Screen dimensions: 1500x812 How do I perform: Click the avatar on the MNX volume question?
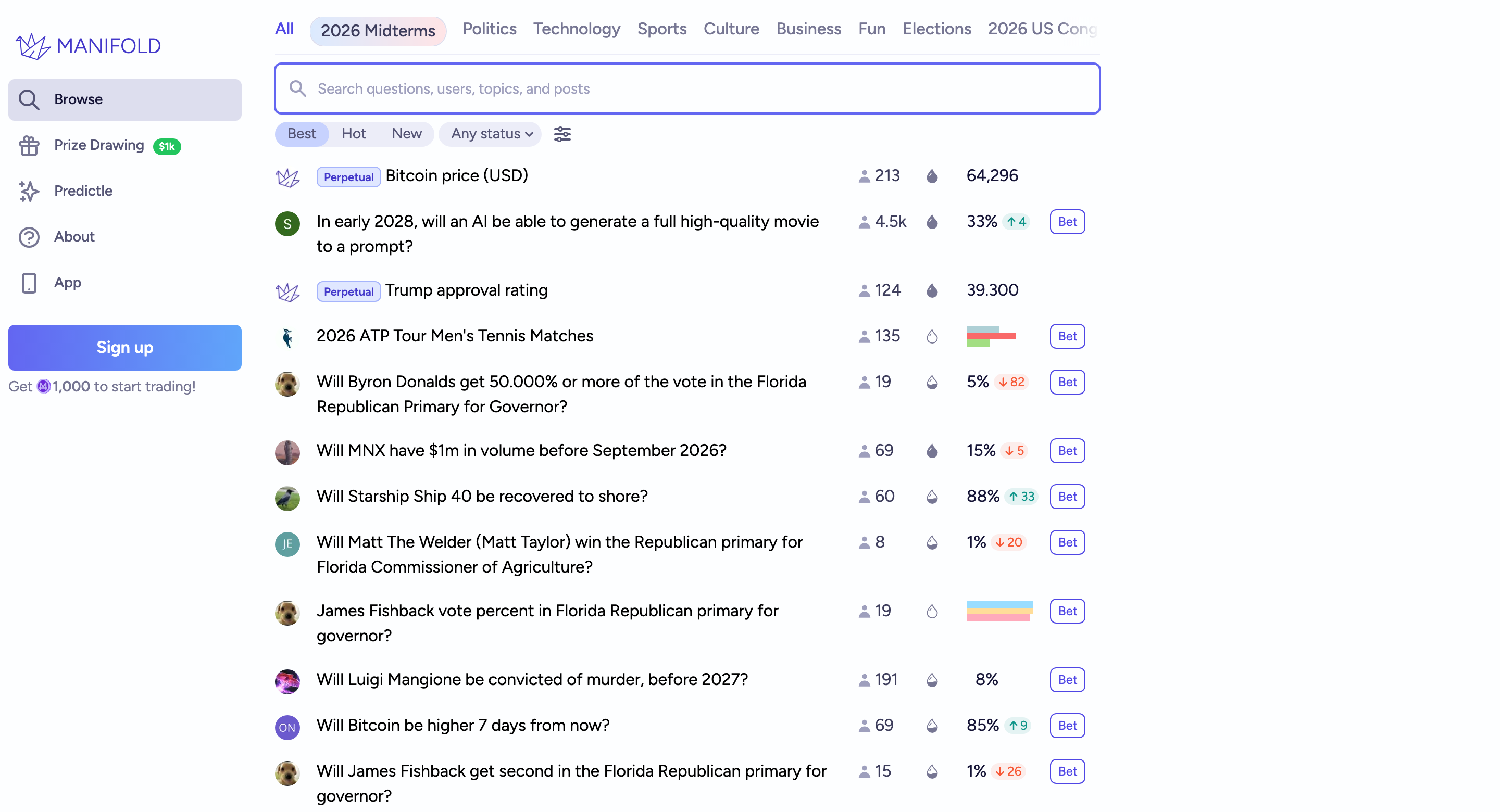tap(287, 453)
